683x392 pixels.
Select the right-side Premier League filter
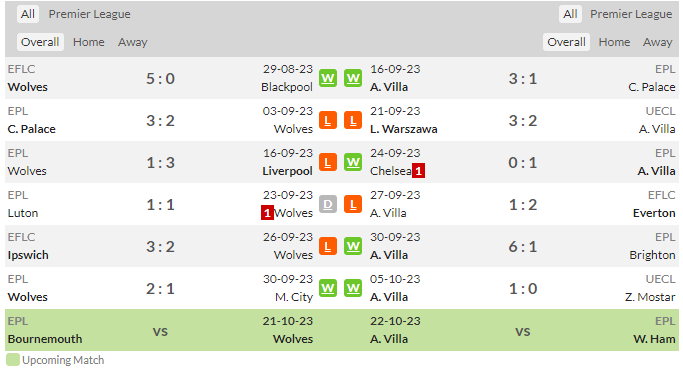631,14
